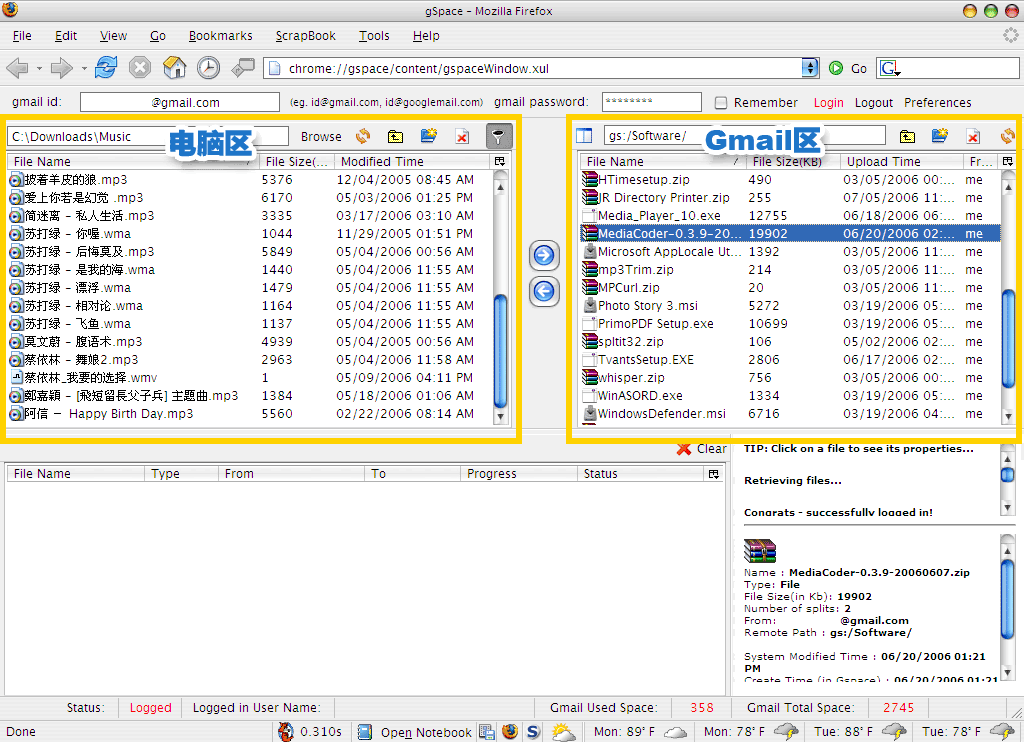Click the Login link
Viewport: 1024px width, 742px height.
828,102
